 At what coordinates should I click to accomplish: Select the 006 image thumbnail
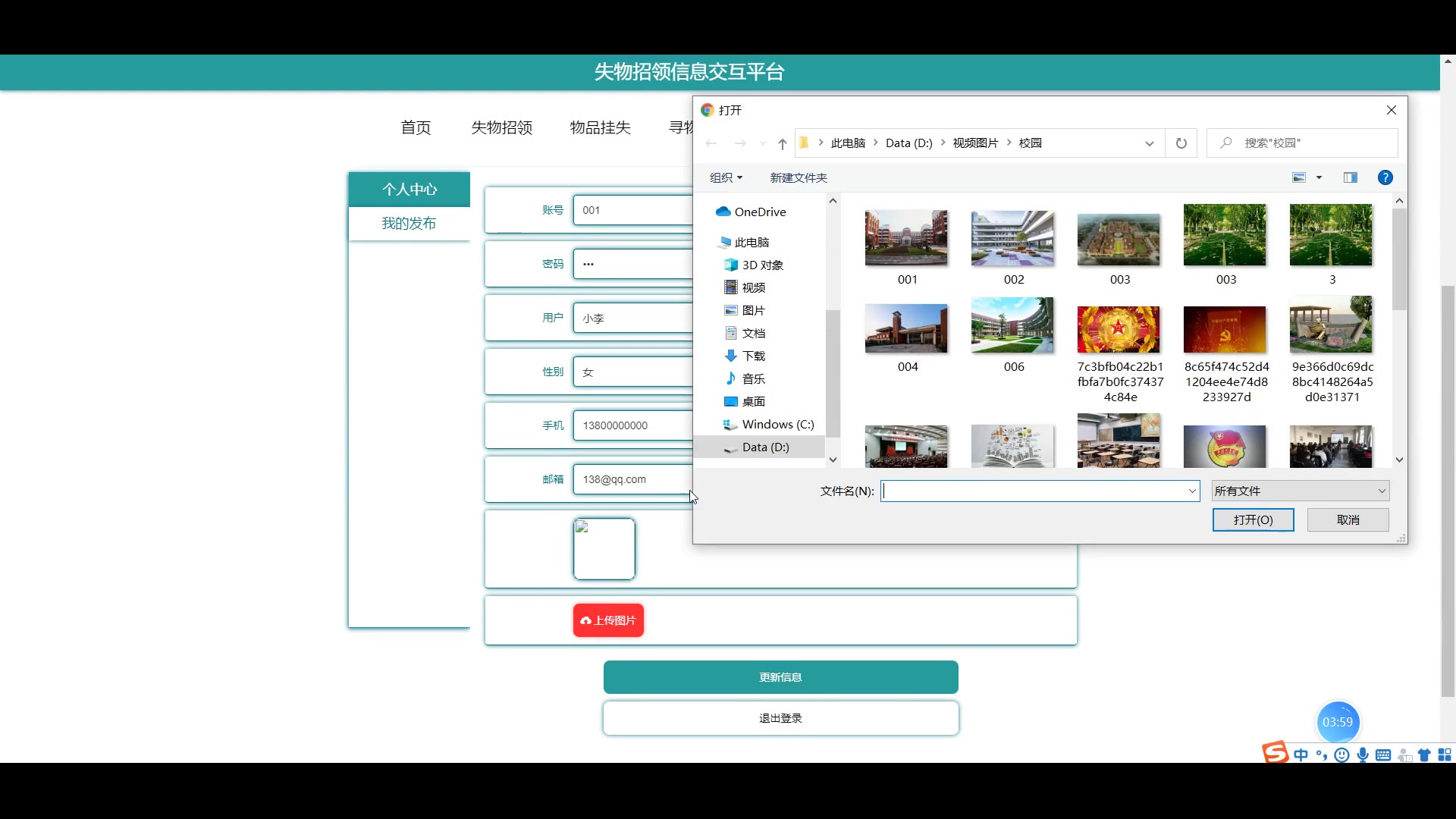1012,326
